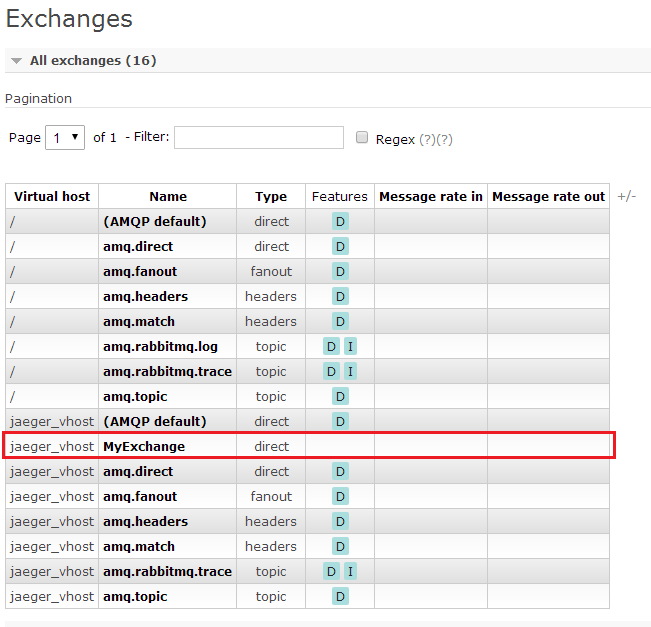Click the D badge on / vhost amq.fanout row
This screenshot has height=627, width=651.
click(x=340, y=271)
